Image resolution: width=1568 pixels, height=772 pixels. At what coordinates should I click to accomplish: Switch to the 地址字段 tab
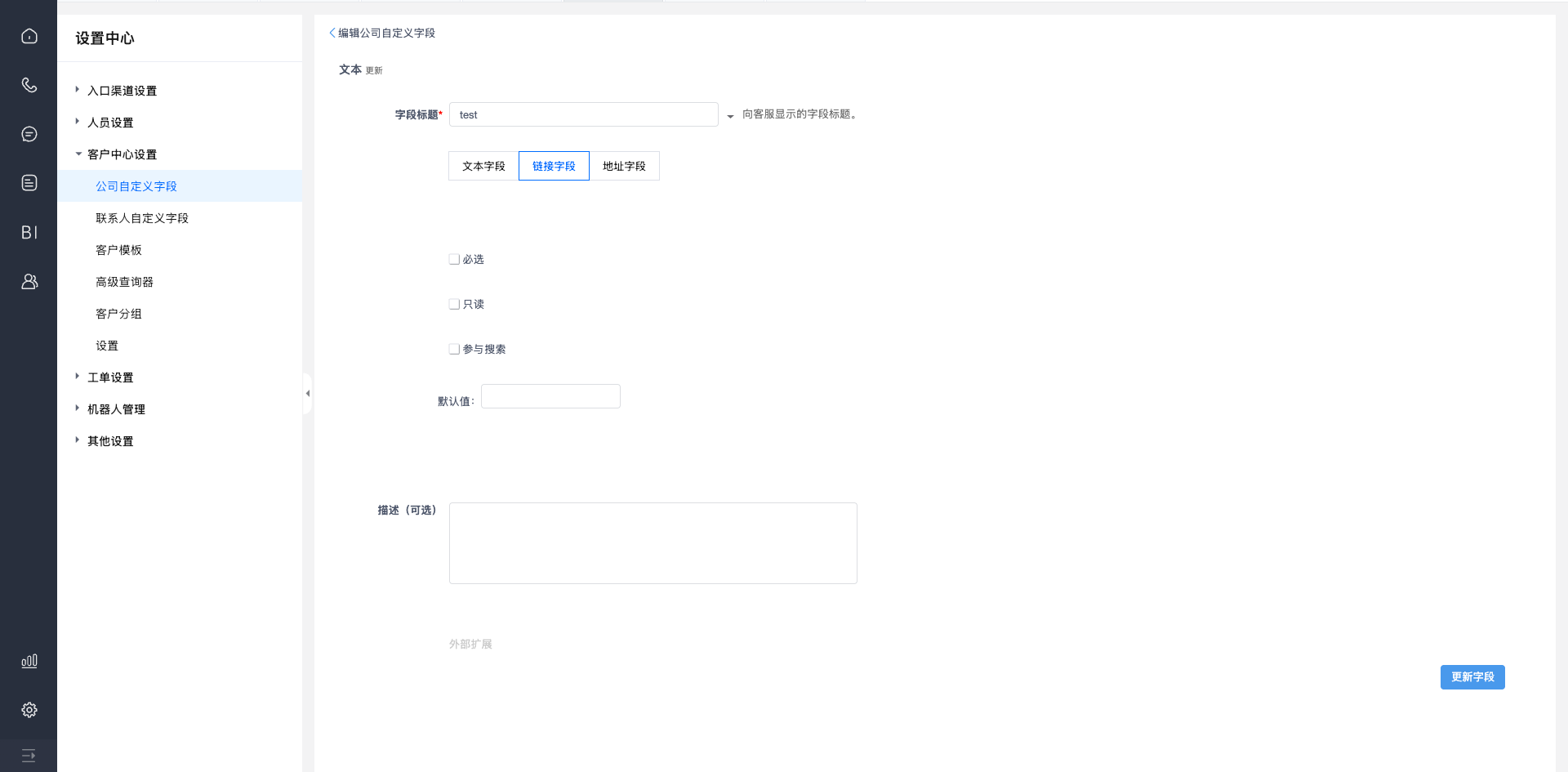click(x=624, y=166)
